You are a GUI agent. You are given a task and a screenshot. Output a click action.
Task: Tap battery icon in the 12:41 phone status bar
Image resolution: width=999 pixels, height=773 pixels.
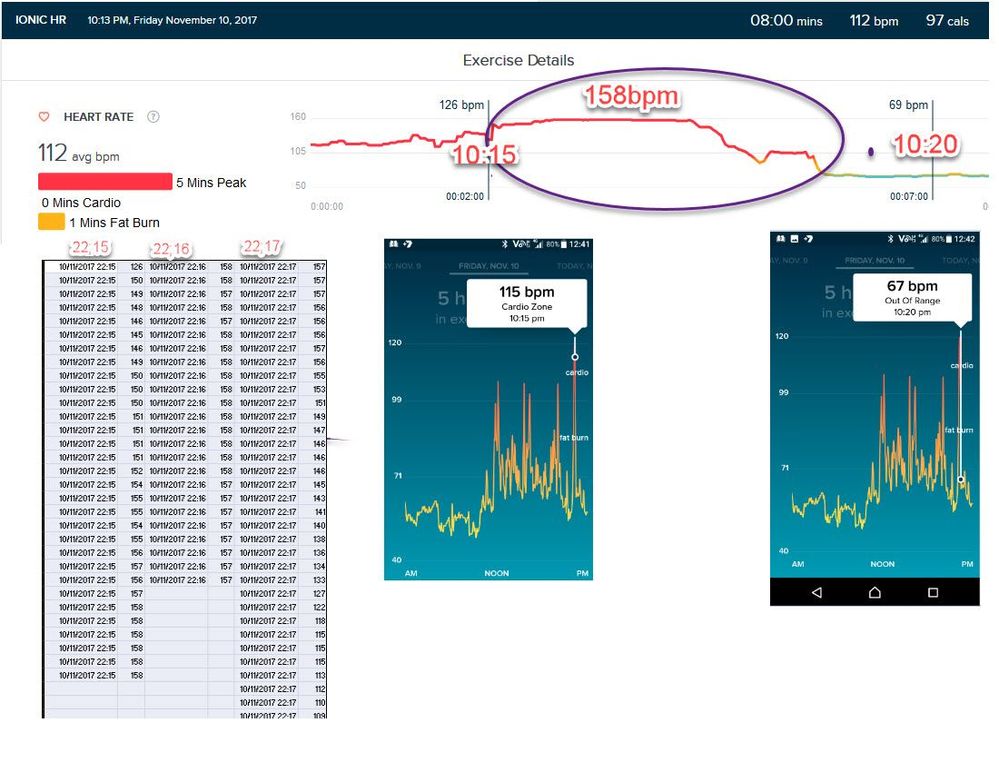(x=563, y=244)
